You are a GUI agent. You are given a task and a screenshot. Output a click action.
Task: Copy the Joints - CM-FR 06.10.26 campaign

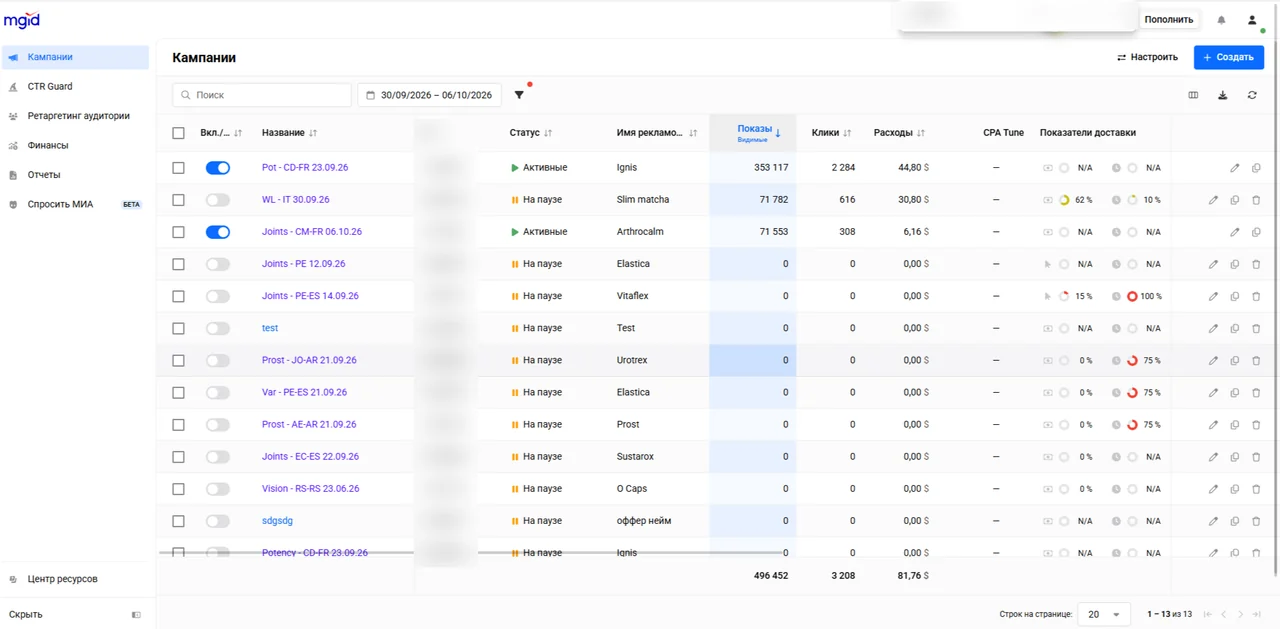(x=1256, y=232)
